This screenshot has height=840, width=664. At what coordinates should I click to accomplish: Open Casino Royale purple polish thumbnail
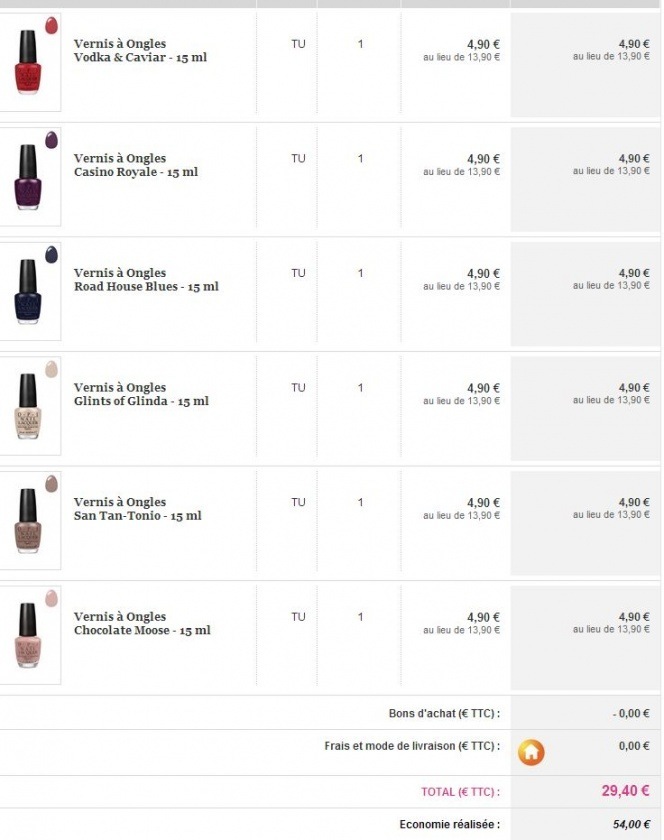[28, 177]
